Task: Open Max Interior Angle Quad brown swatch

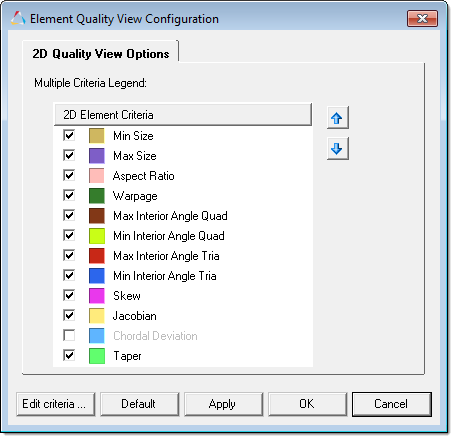Action: click(97, 216)
